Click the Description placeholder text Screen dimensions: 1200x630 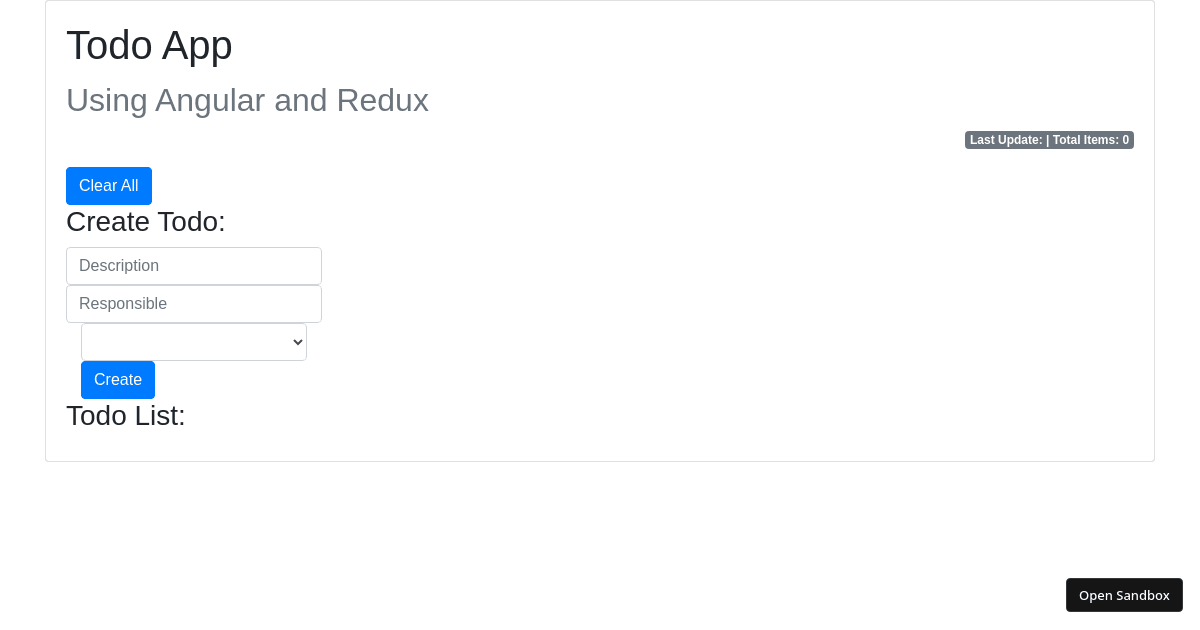pos(119,265)
